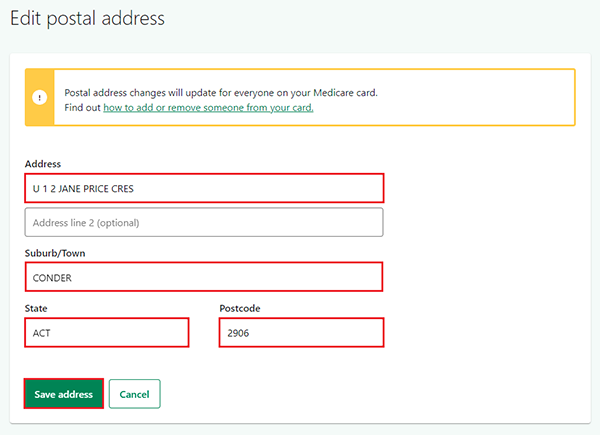Click the Suburb/Town label text
This screenshot has width=600, height=435.
tap(55, 253)
